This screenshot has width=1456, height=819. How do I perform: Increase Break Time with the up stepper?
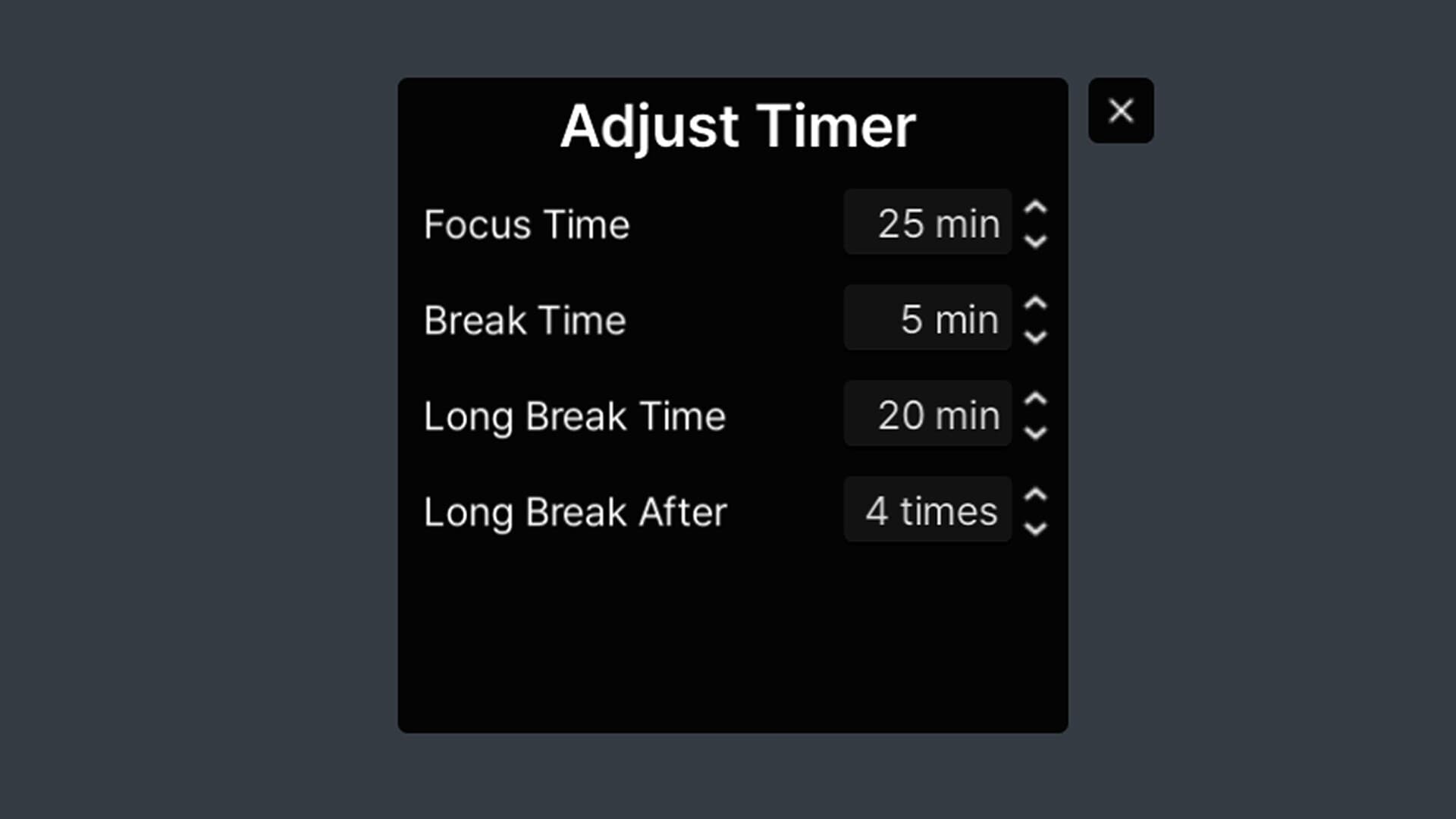point(1036,303)
